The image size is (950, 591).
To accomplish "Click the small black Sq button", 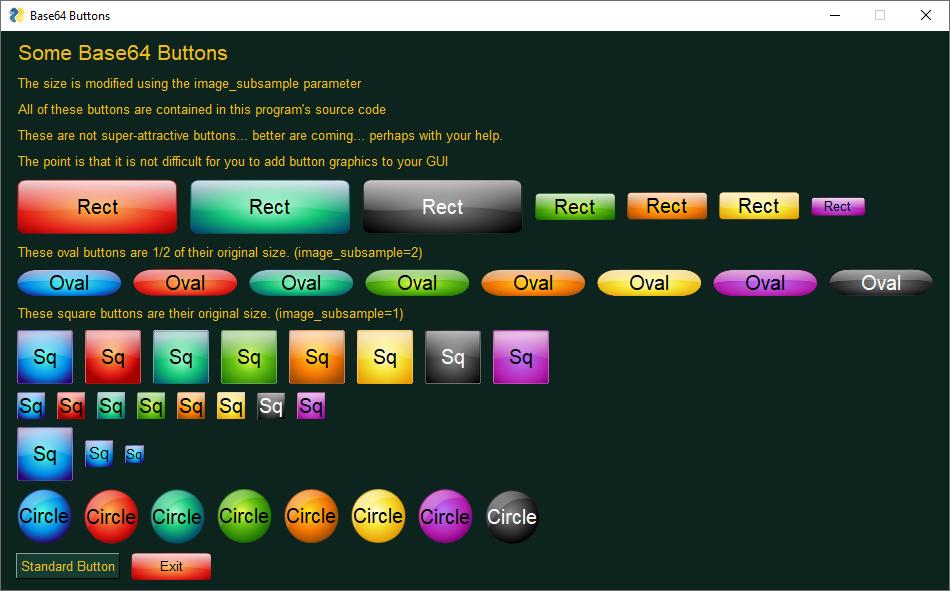I will click(271, 406).
